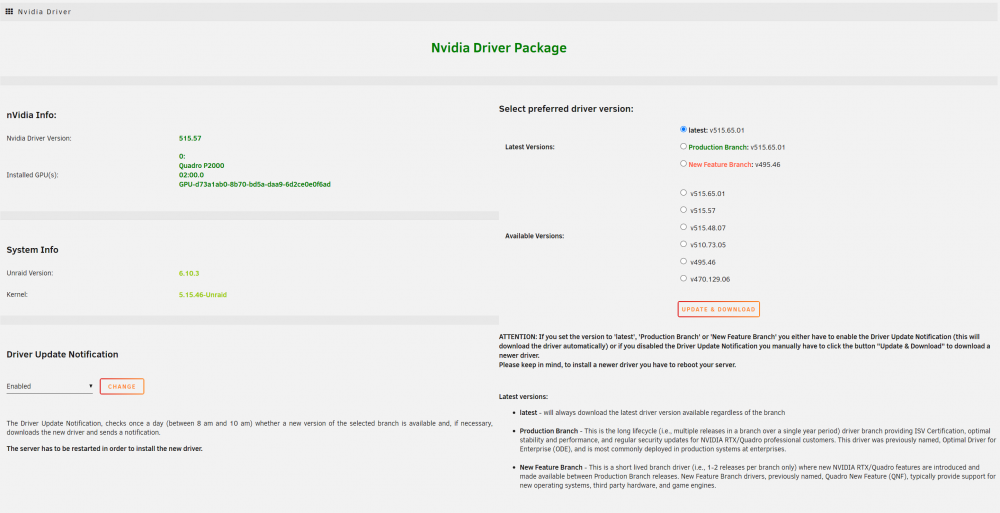1000x513 pixels.
Task: Select available version v515.65.01 radio button
Action: tap(683, 193)
